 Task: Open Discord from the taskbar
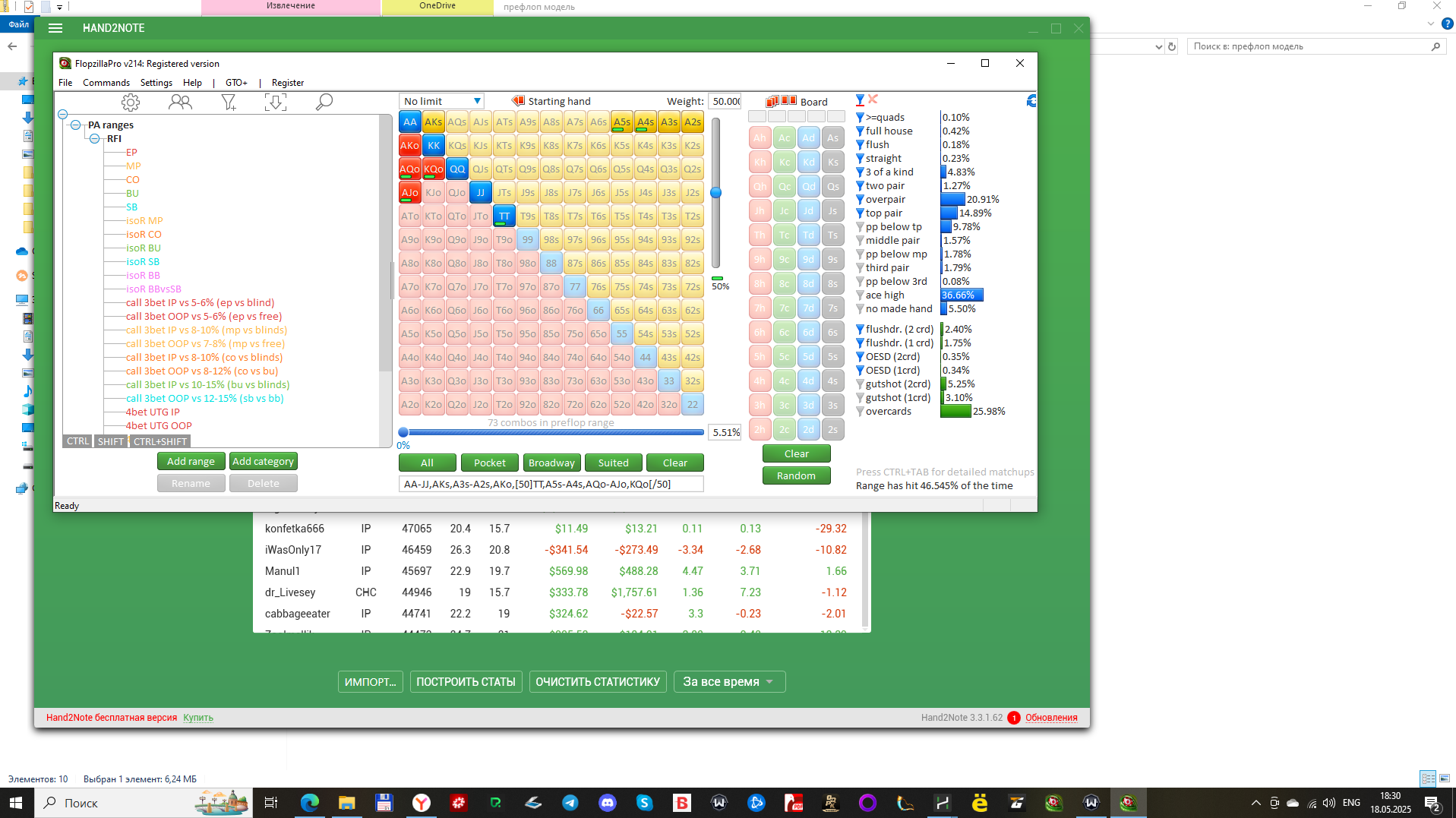click(607, 803)
